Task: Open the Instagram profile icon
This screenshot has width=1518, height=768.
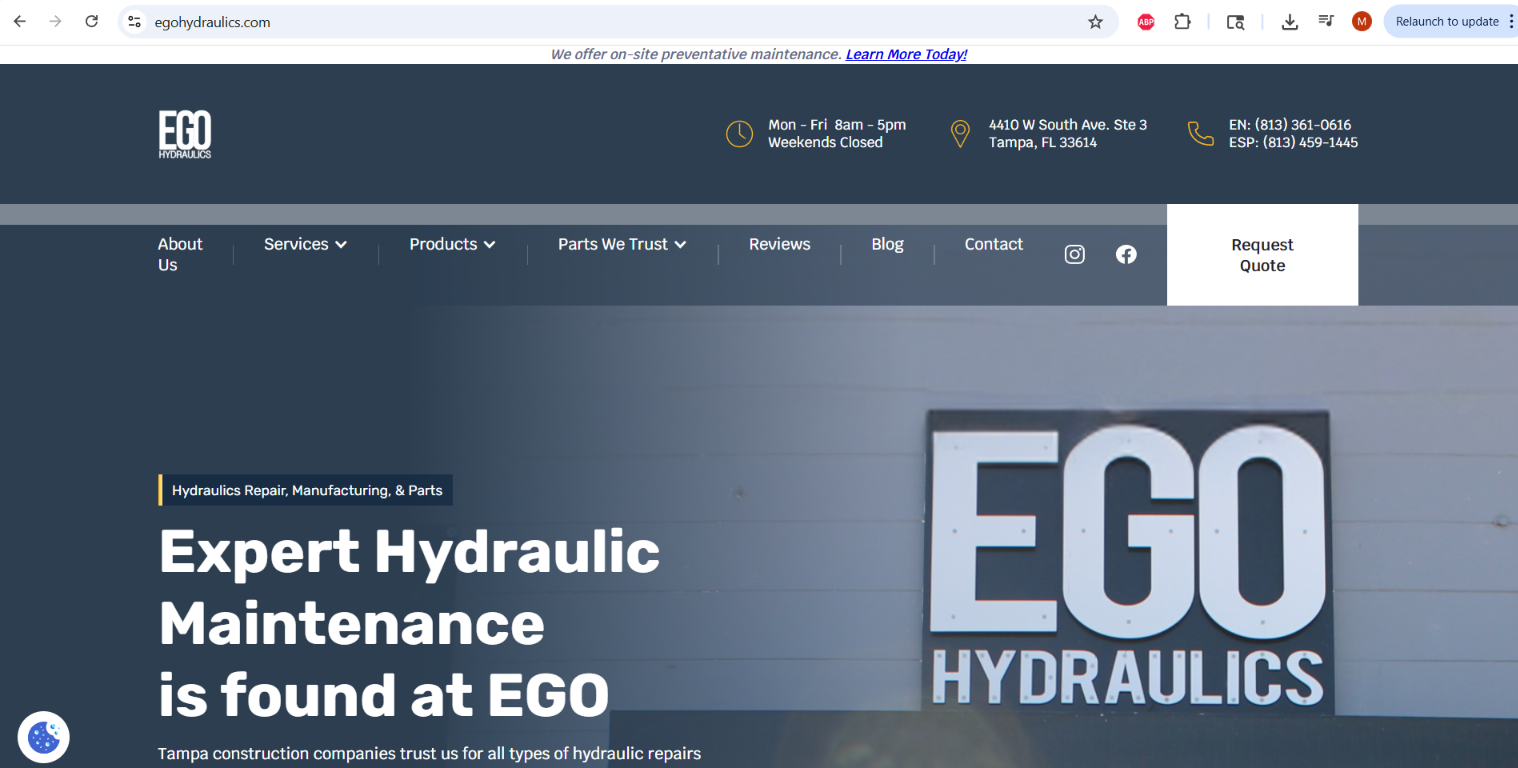Action: click(x=1075, y=254)
